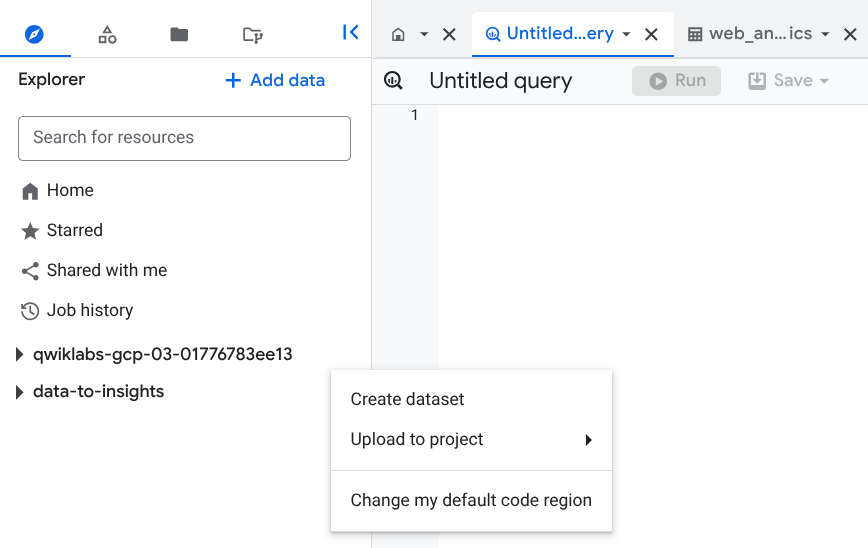Screen dimensions: 868x548
Task: Click the home icon tab
Action: [x=398, y=34]
